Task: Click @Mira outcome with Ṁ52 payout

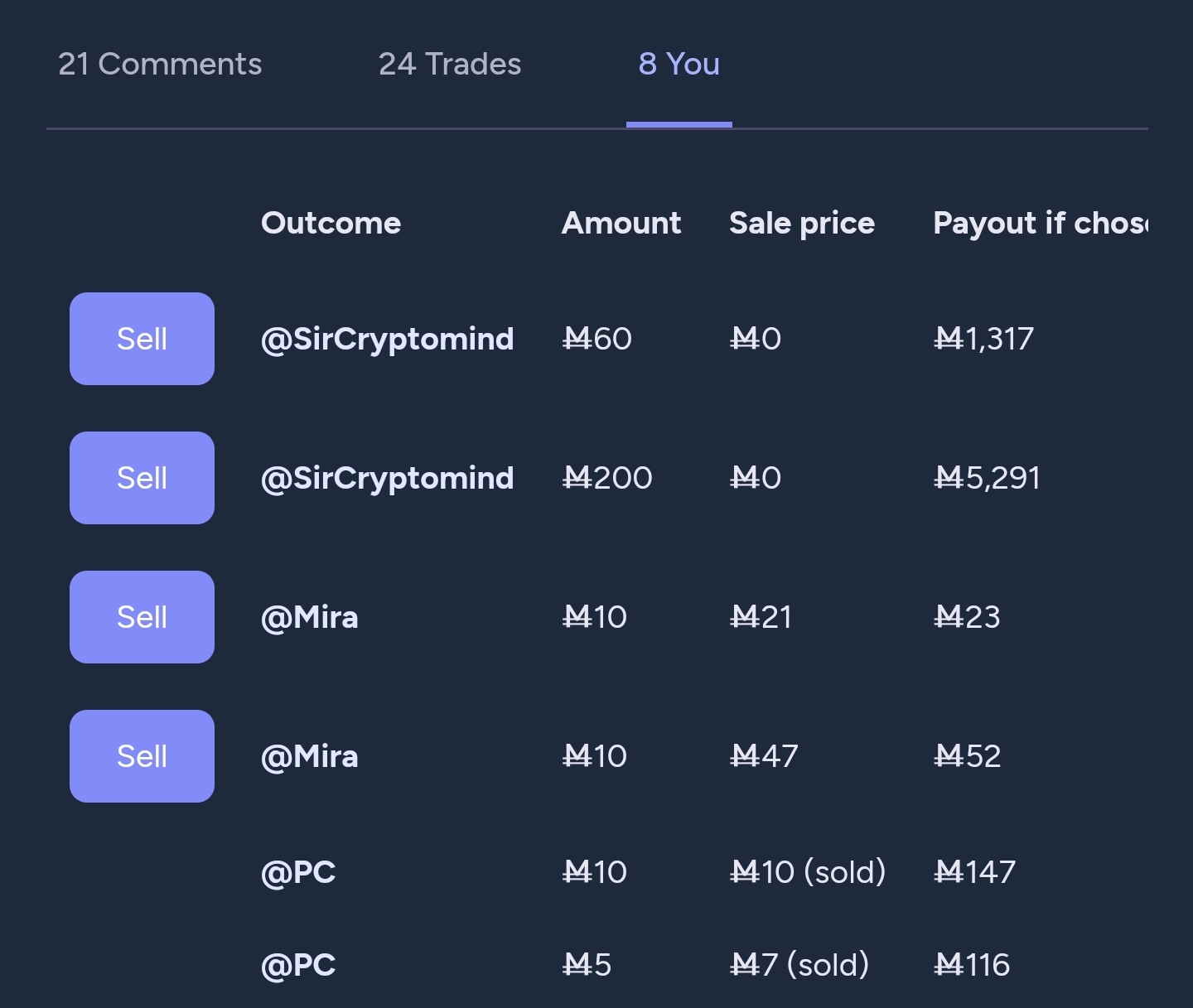Action: [x=310, y=756]
